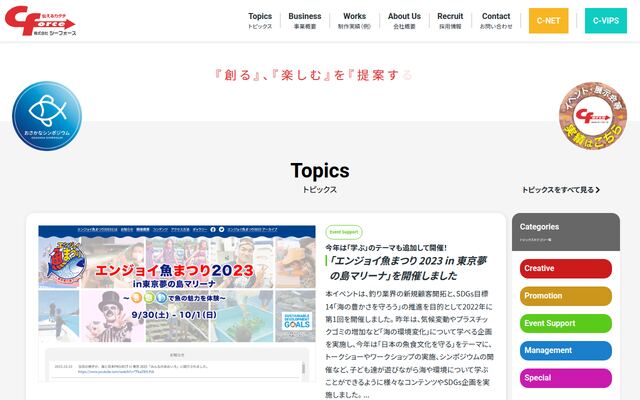Image resolution: width=640 pixels, height=400 pixels.
Task: Open the Recruit menu item
Action: [450, 20]
